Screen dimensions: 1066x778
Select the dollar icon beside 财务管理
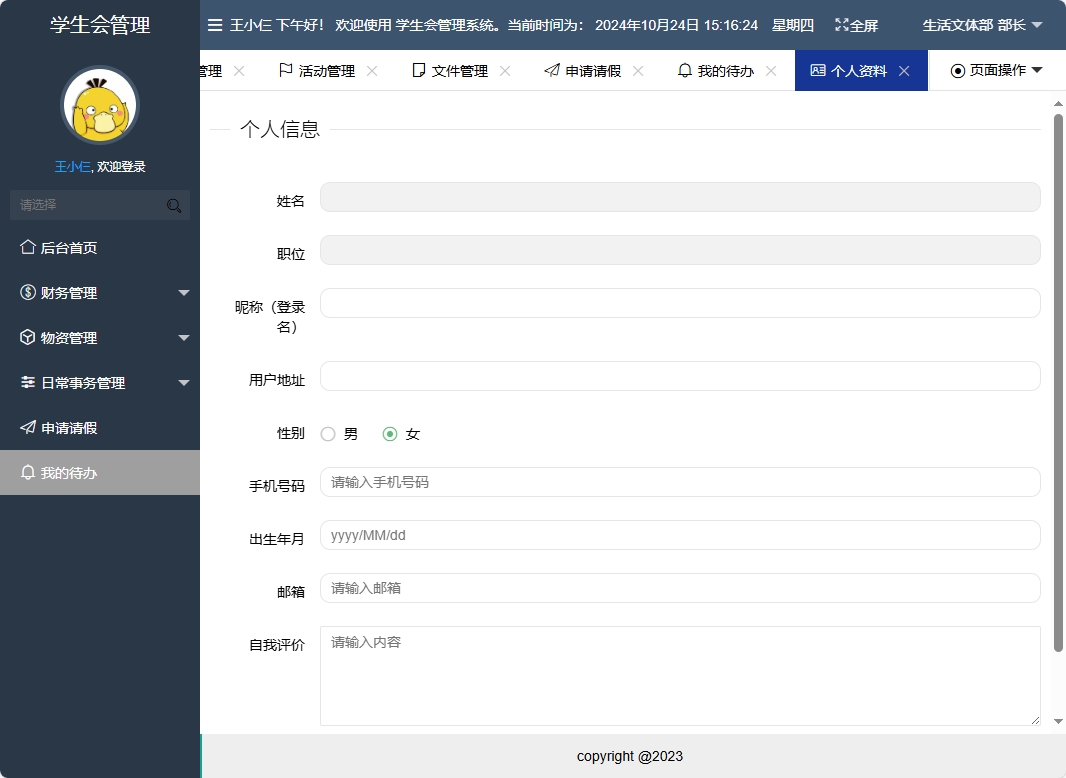pos(27,292)
